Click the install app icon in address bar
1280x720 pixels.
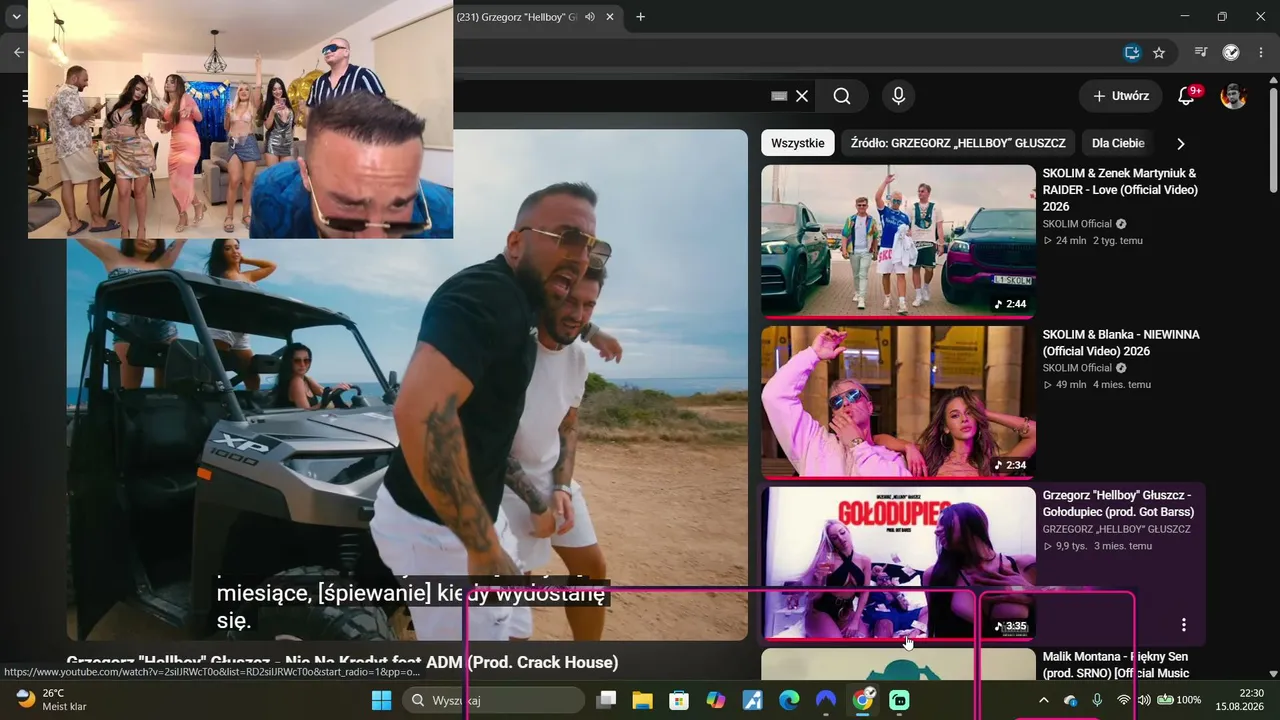[x=1132, y=53]
